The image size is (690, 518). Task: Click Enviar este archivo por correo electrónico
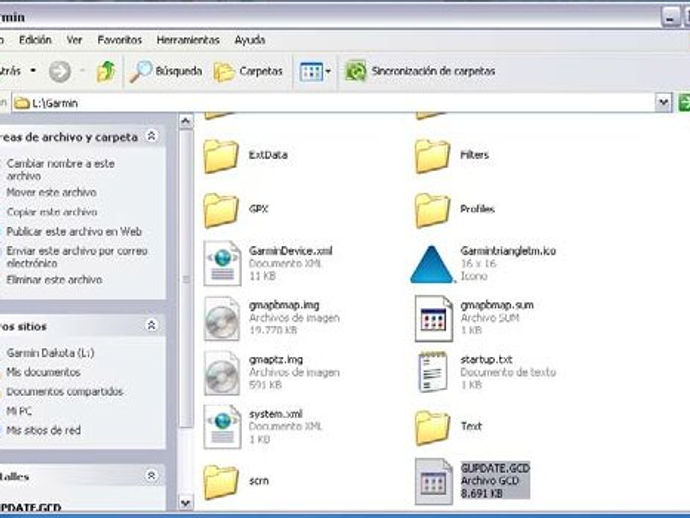point(77,257)
